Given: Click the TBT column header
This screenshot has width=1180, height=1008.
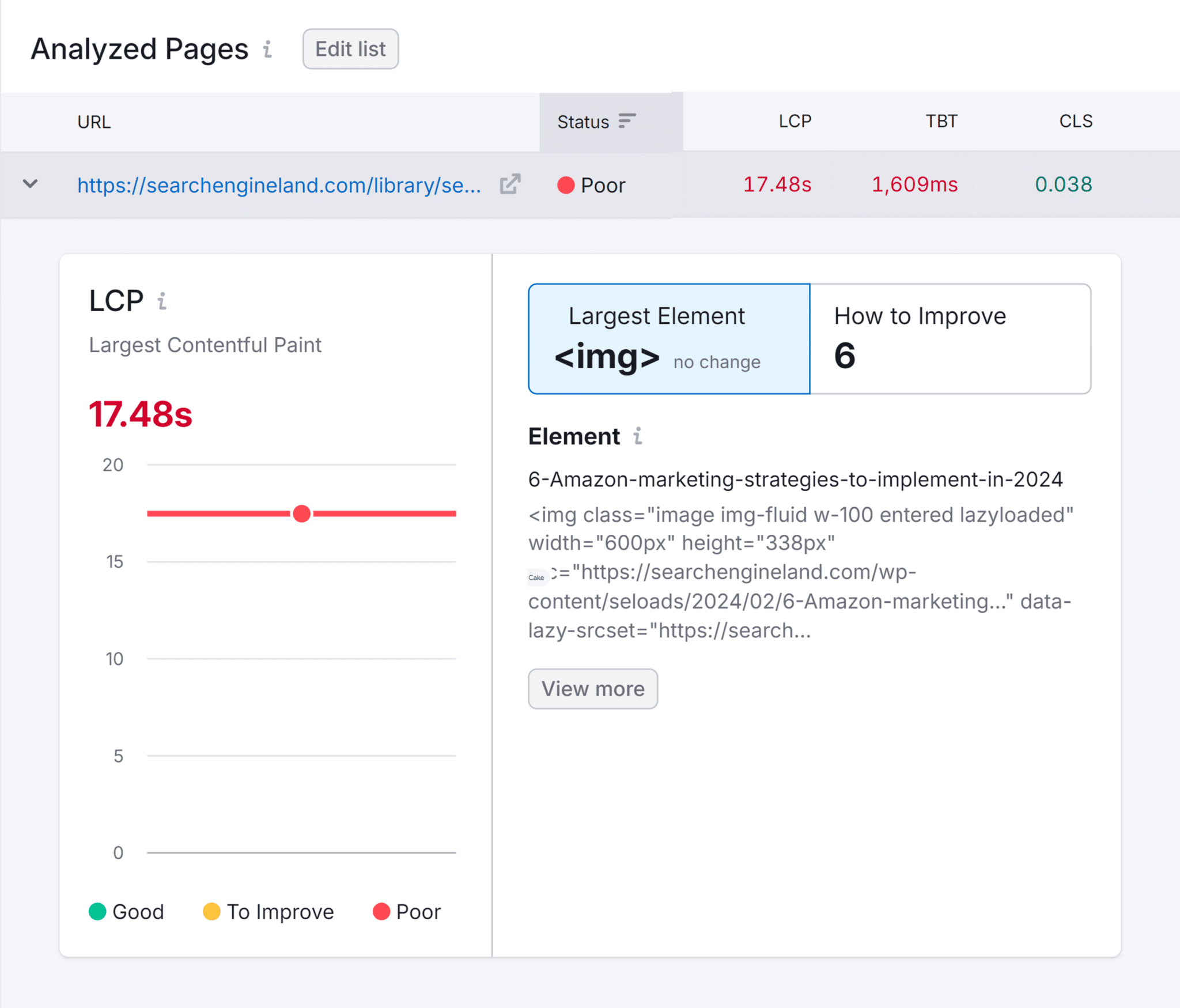Looking at the screenshot, I should pos(941,121).
